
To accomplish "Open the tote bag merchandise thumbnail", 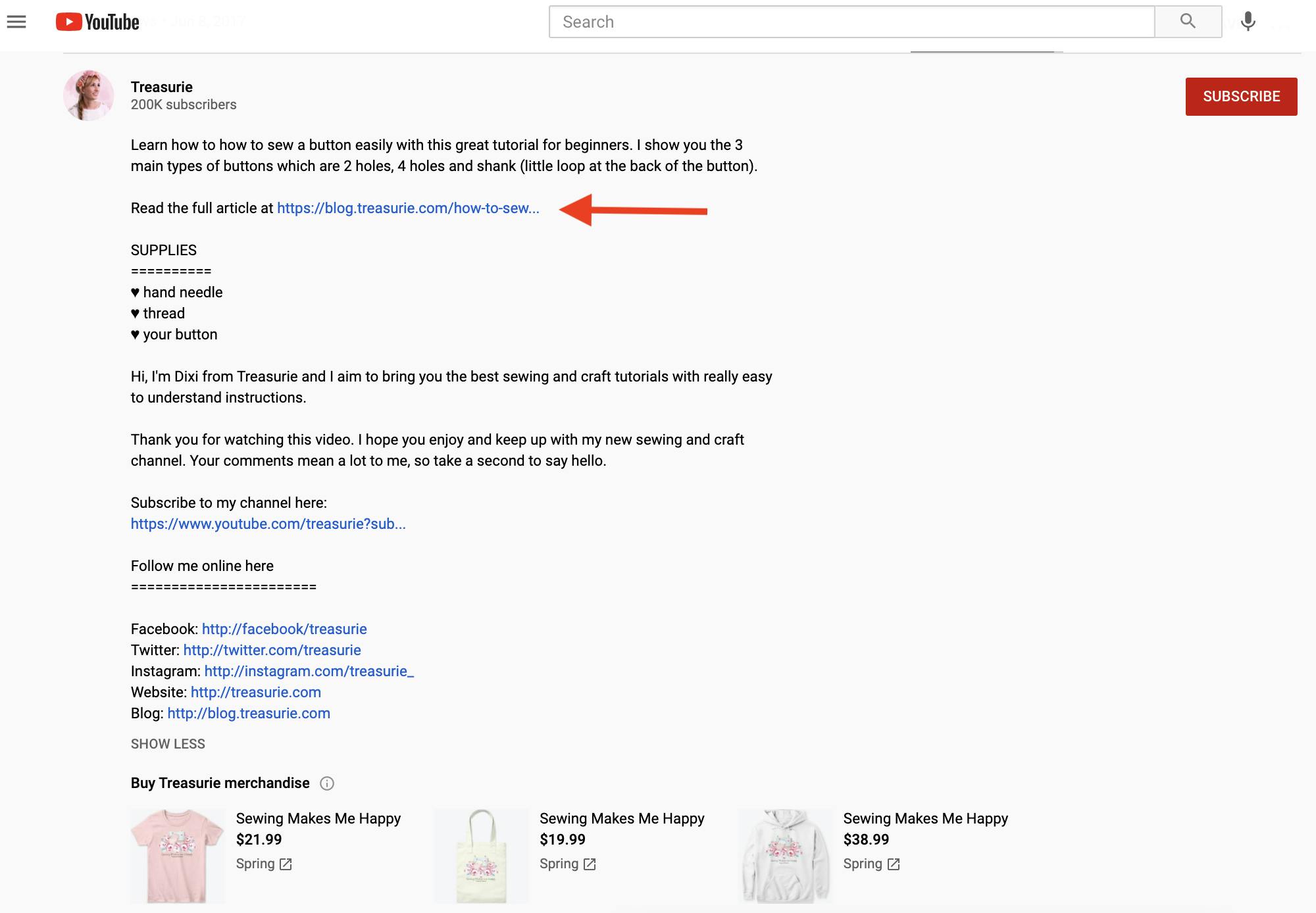I will 482,856.
